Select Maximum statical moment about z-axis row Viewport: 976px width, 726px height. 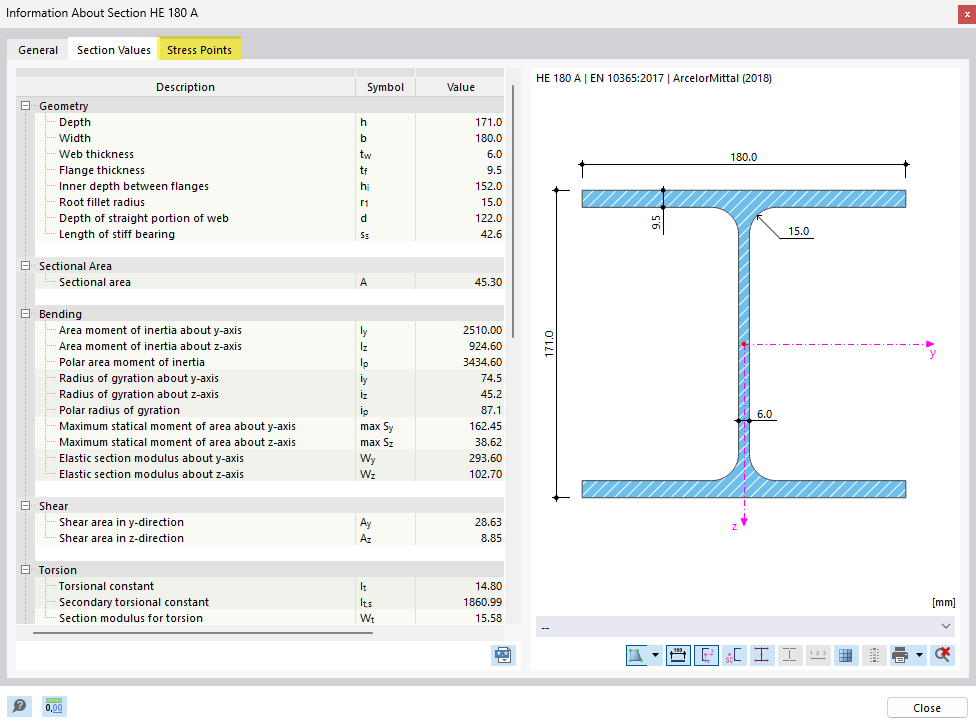tap(269, 442)
